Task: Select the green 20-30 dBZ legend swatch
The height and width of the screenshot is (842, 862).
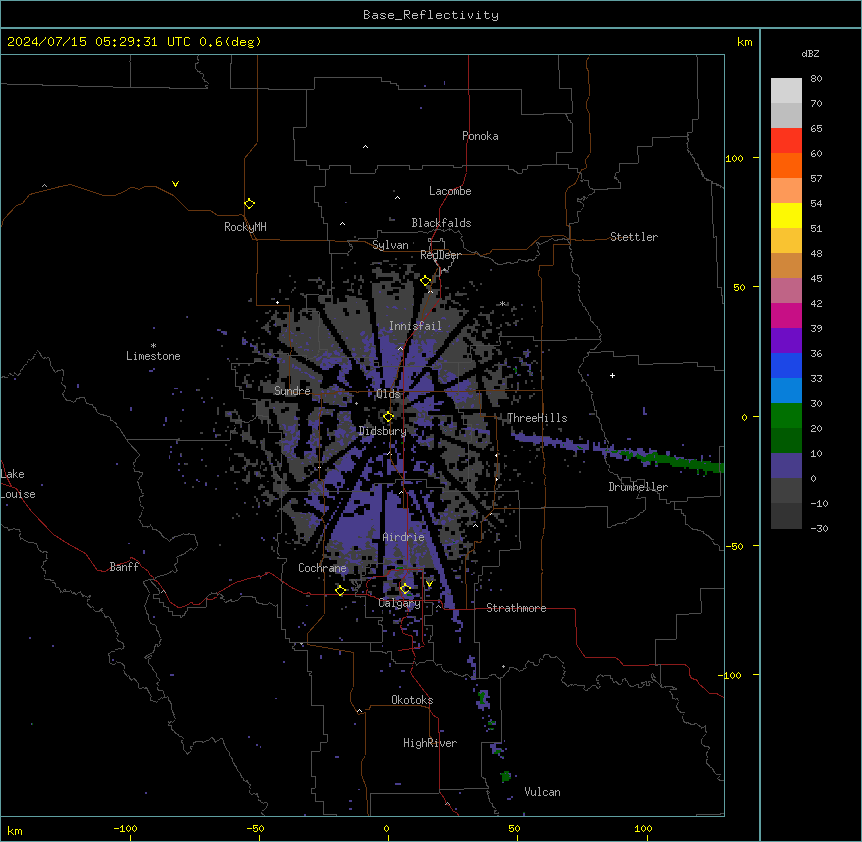Action: [x=786, y=416]
